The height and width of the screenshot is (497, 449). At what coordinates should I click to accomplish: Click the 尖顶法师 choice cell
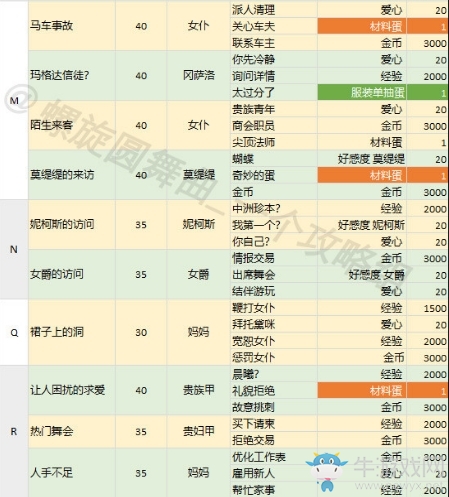[x=274, y=142]
